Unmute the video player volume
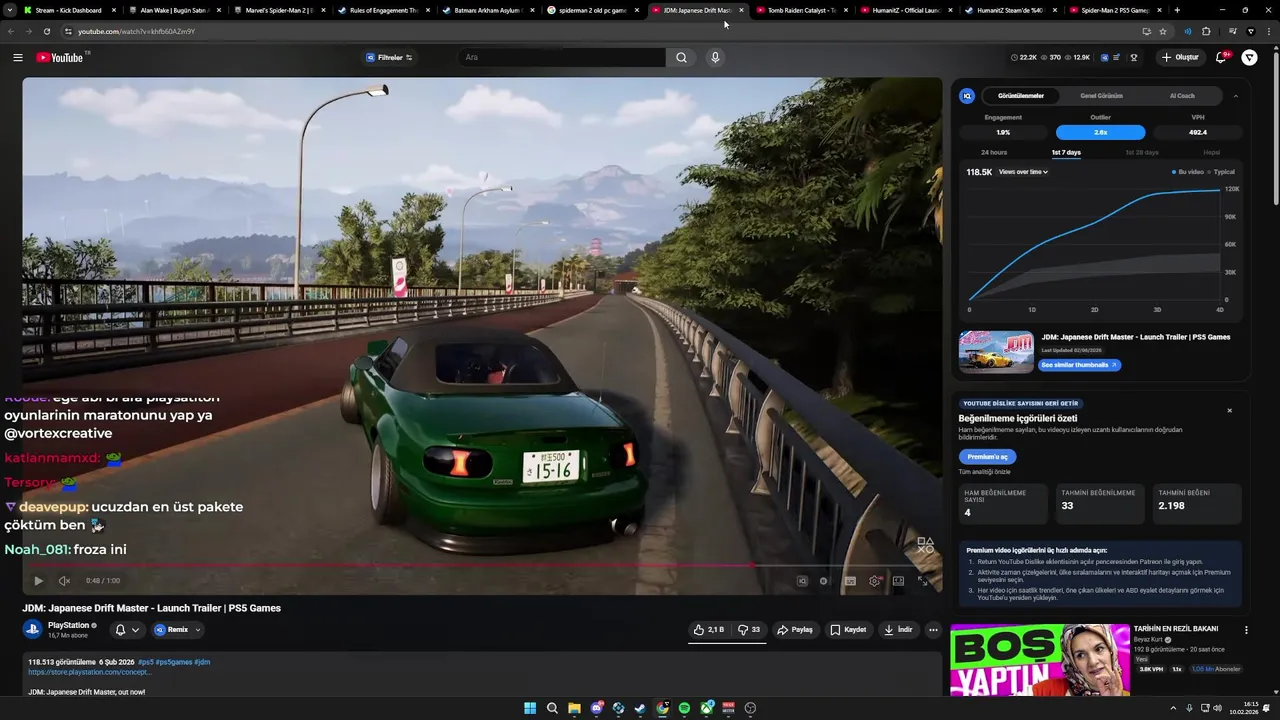This screenshot has width=1280, height=720. coord(64,581)
